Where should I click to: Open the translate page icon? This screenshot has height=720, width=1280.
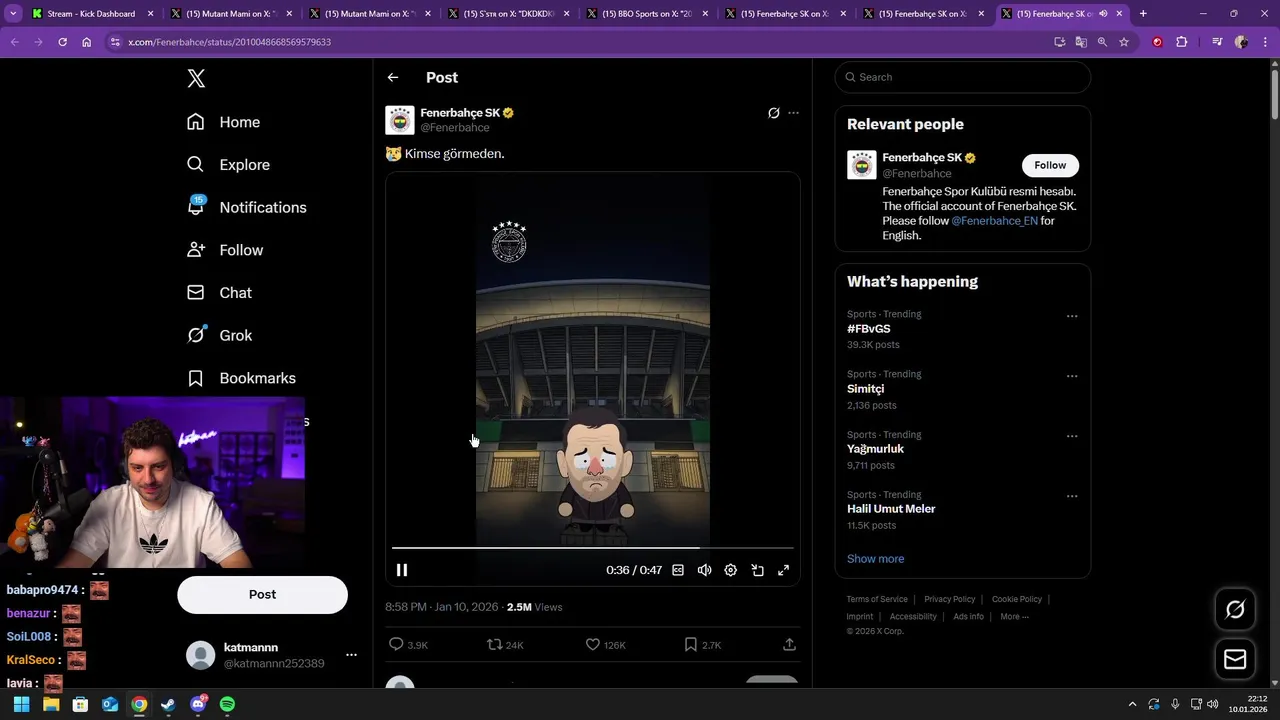pos(1081,42)
